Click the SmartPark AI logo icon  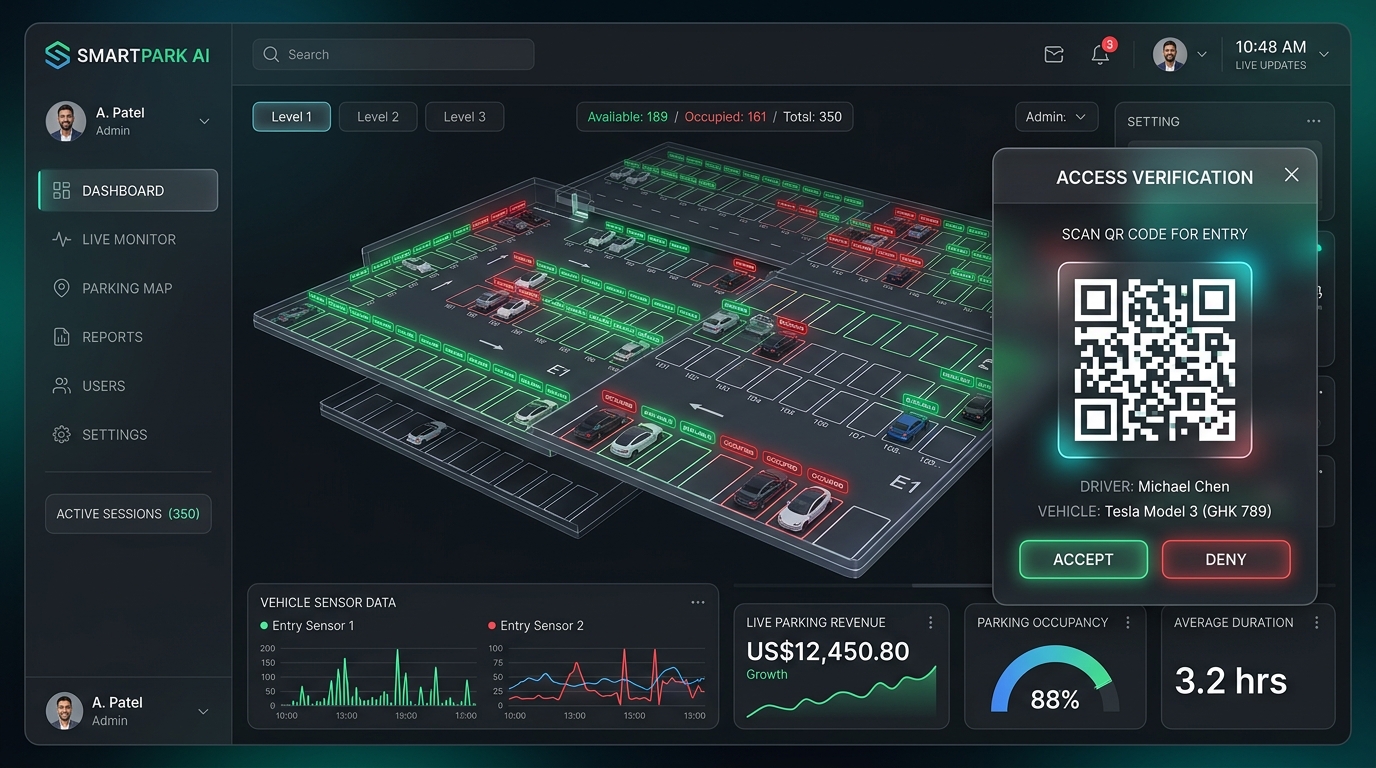click(57, 55)
